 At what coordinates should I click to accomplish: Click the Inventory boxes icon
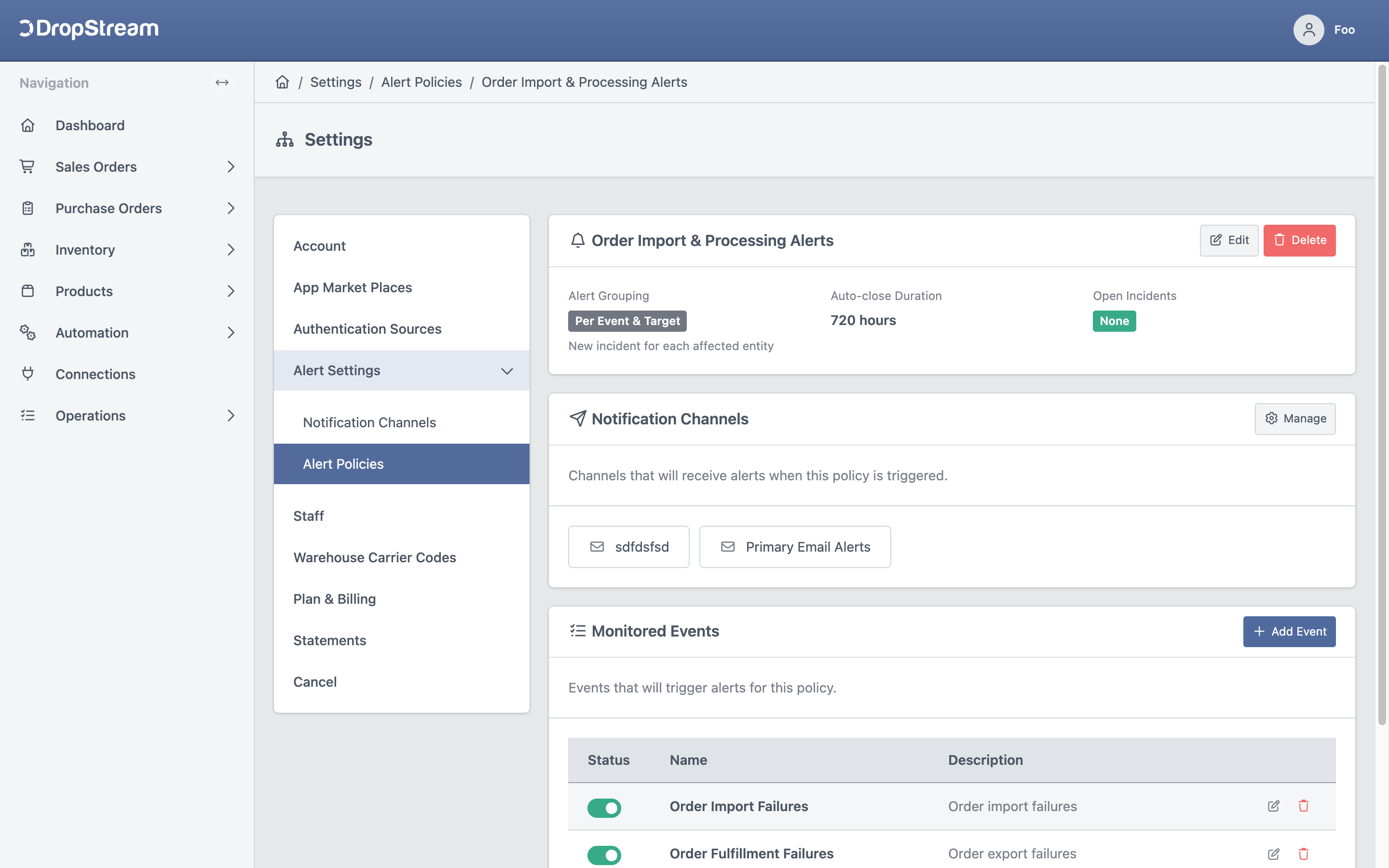pyautogui.click(x=27, y=249)
